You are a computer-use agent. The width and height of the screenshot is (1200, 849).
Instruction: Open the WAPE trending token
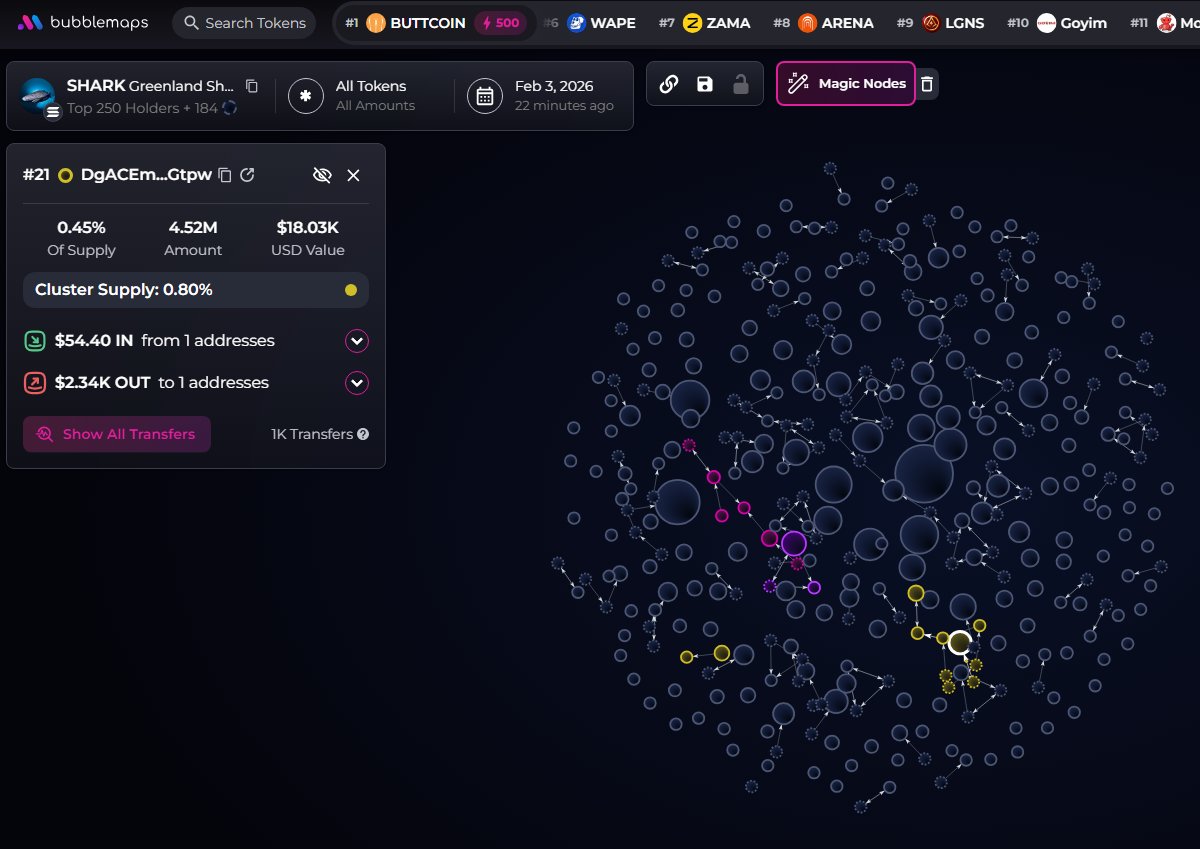click(x=601, y=23)
